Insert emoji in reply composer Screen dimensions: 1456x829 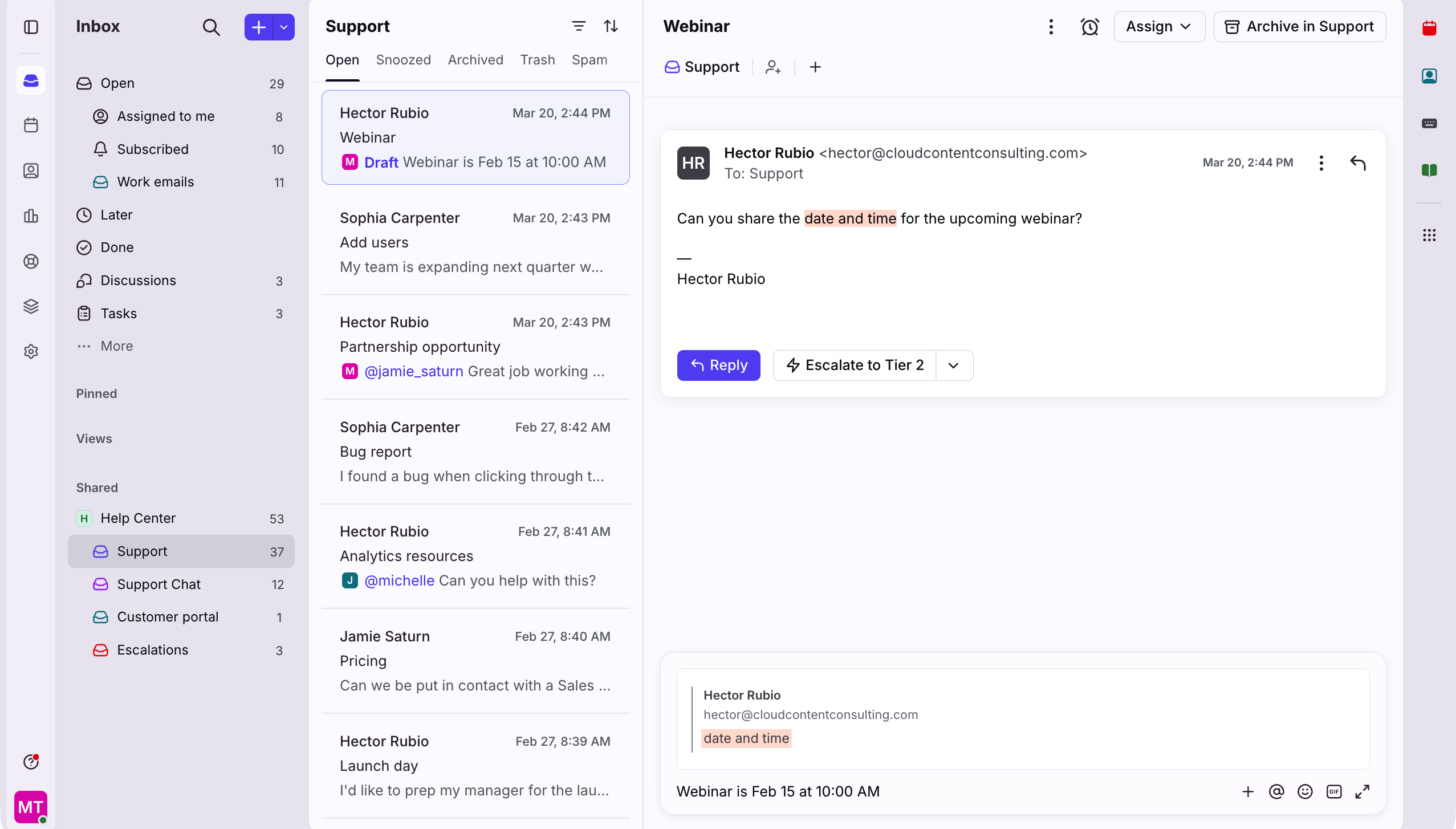pyautogui.click(x=1305, y=791)
